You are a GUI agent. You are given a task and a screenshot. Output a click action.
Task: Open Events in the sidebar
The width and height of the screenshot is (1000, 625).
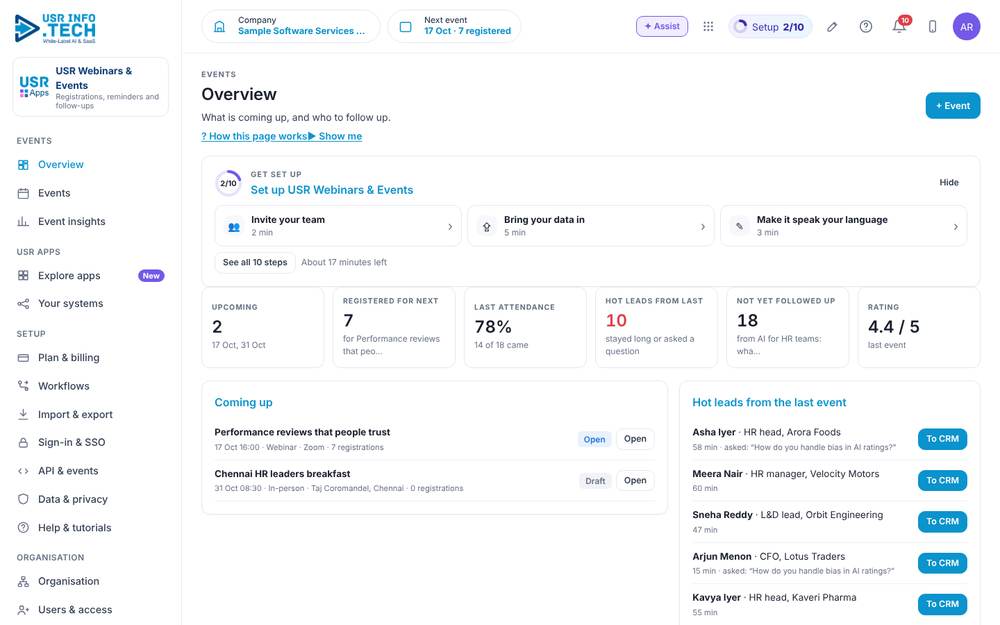click(91, 193)
